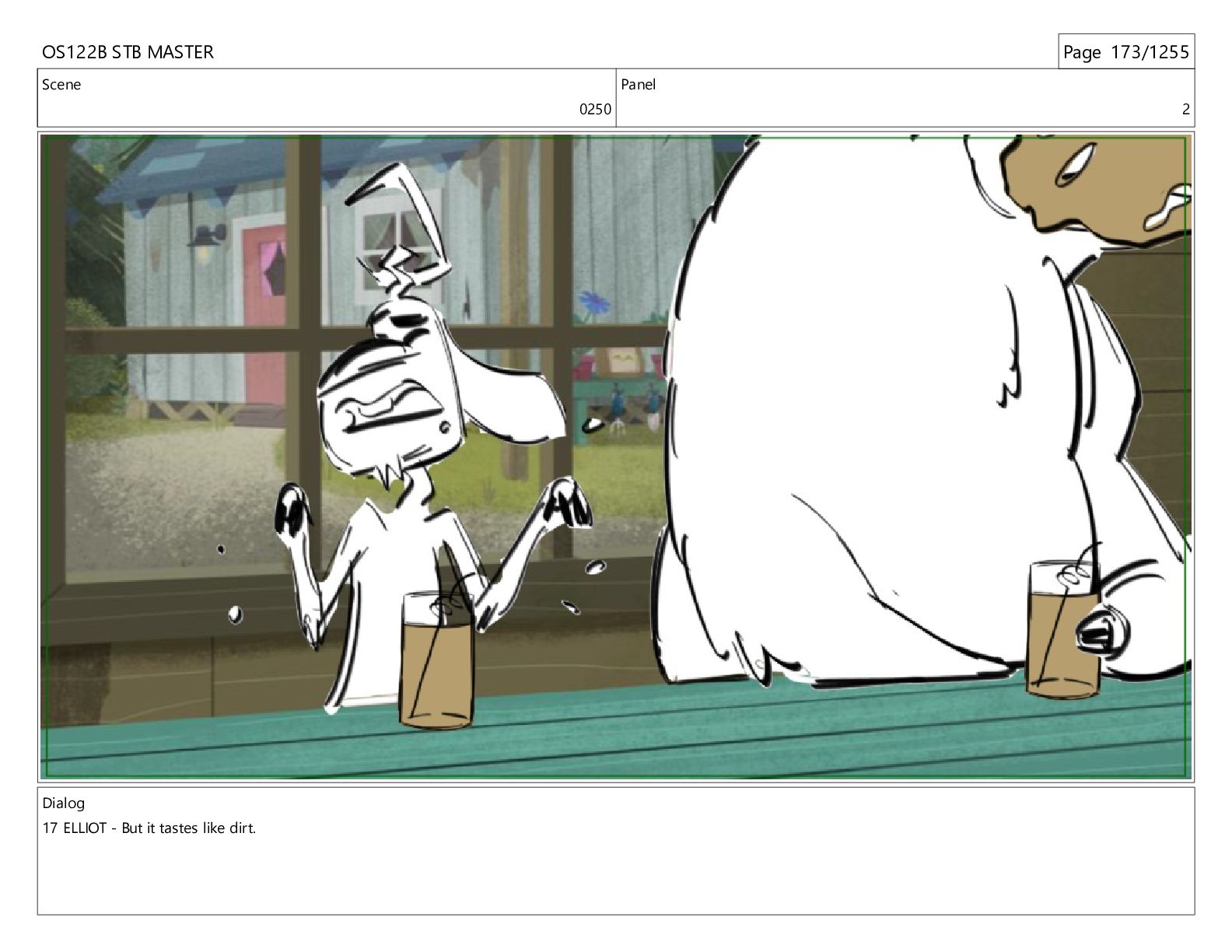Click the Dialog label text
Image resolution: width=1232 pixels, height=952 pixels.
click(x=64, y=803)
